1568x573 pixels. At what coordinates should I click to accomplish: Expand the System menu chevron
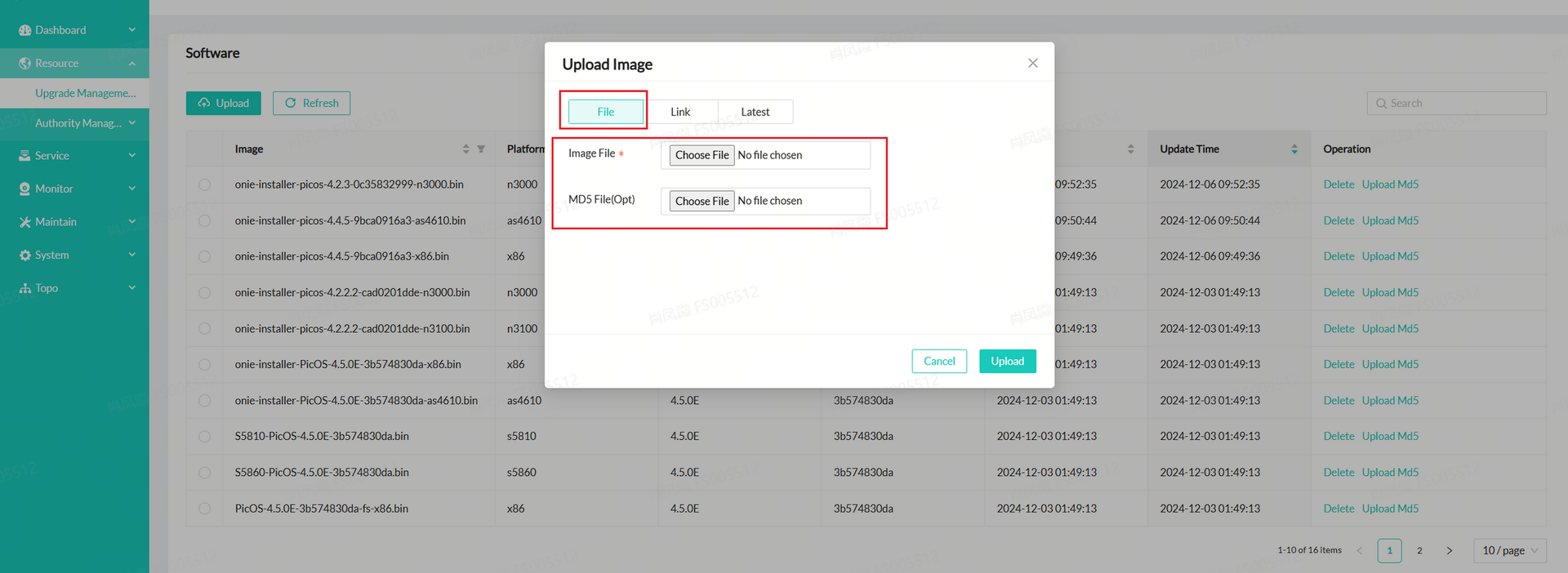(x=132, y=255)
